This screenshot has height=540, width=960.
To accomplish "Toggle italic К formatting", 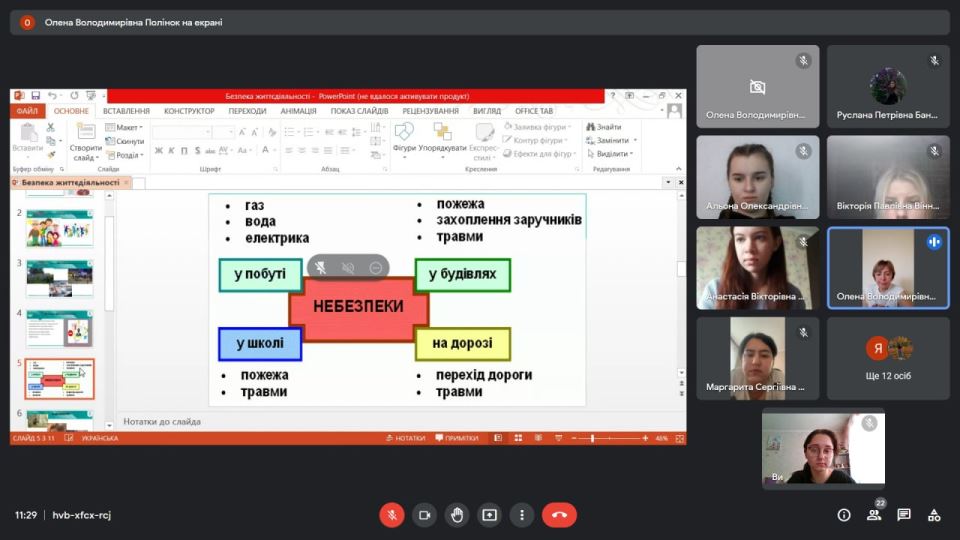I will 171,151.
